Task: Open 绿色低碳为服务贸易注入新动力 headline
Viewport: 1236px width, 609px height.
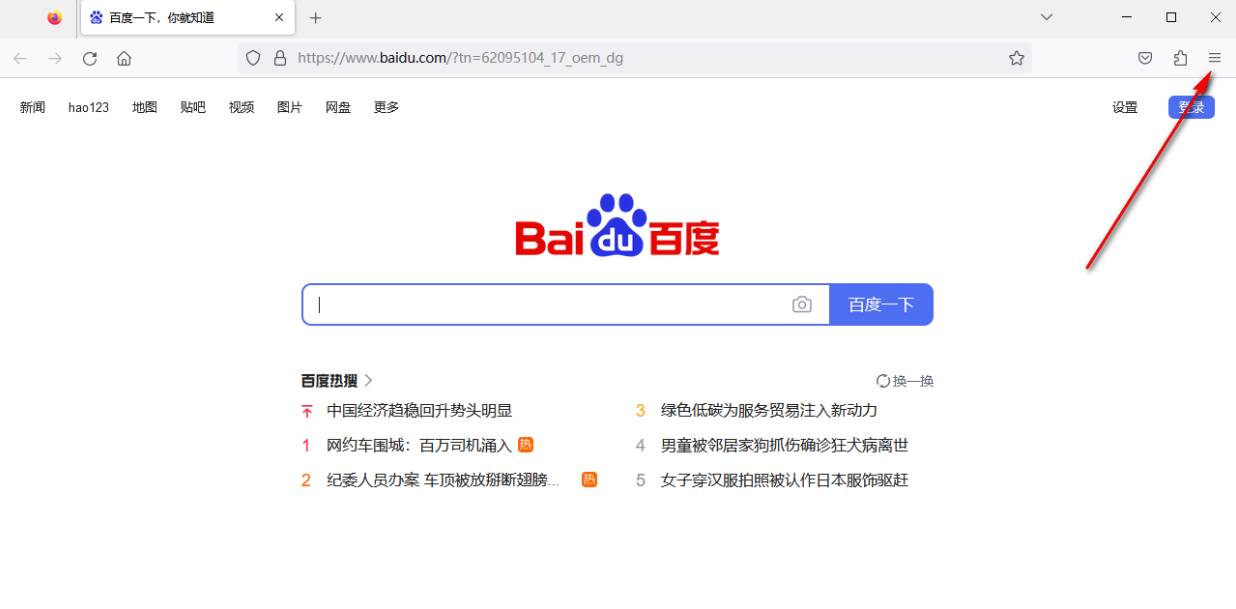Action: 769,410
